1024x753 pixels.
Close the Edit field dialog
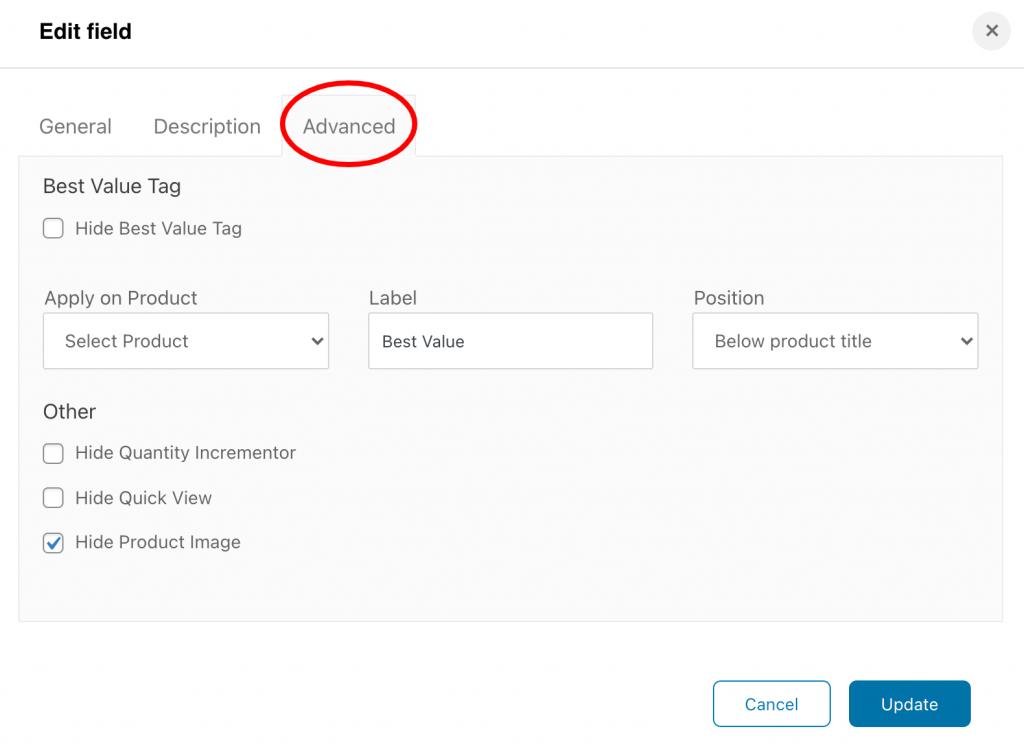[991, 31]
